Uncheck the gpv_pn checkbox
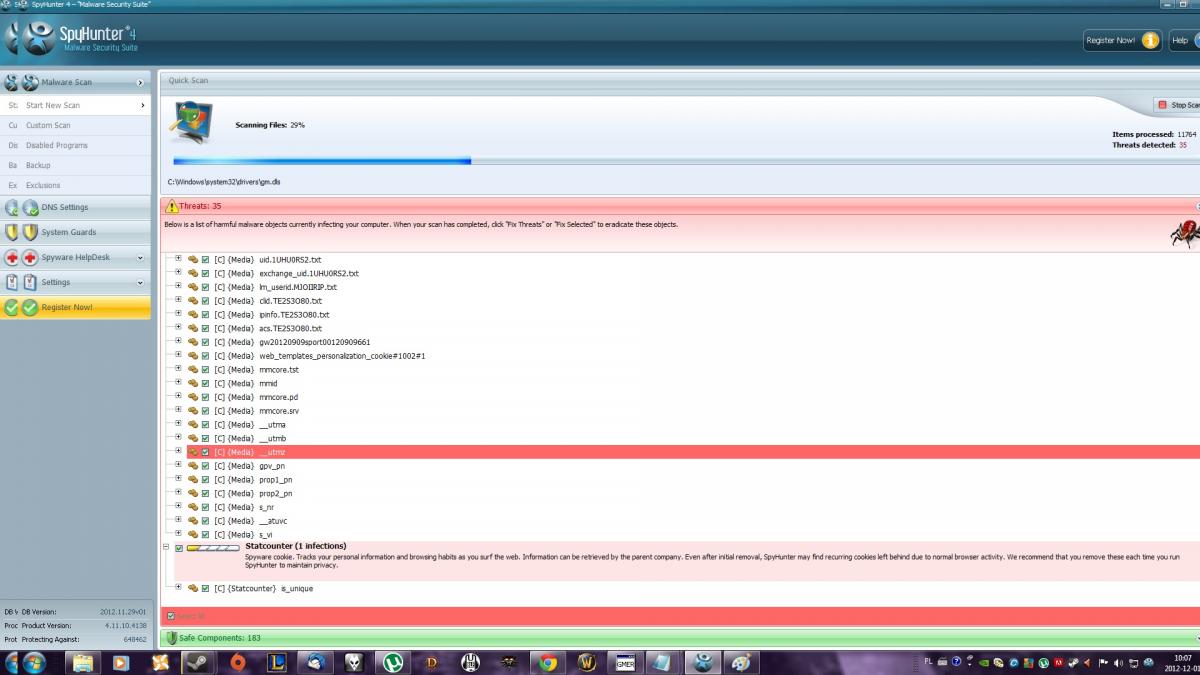Screen dimensions: 1200x675 tap(206, 466)
